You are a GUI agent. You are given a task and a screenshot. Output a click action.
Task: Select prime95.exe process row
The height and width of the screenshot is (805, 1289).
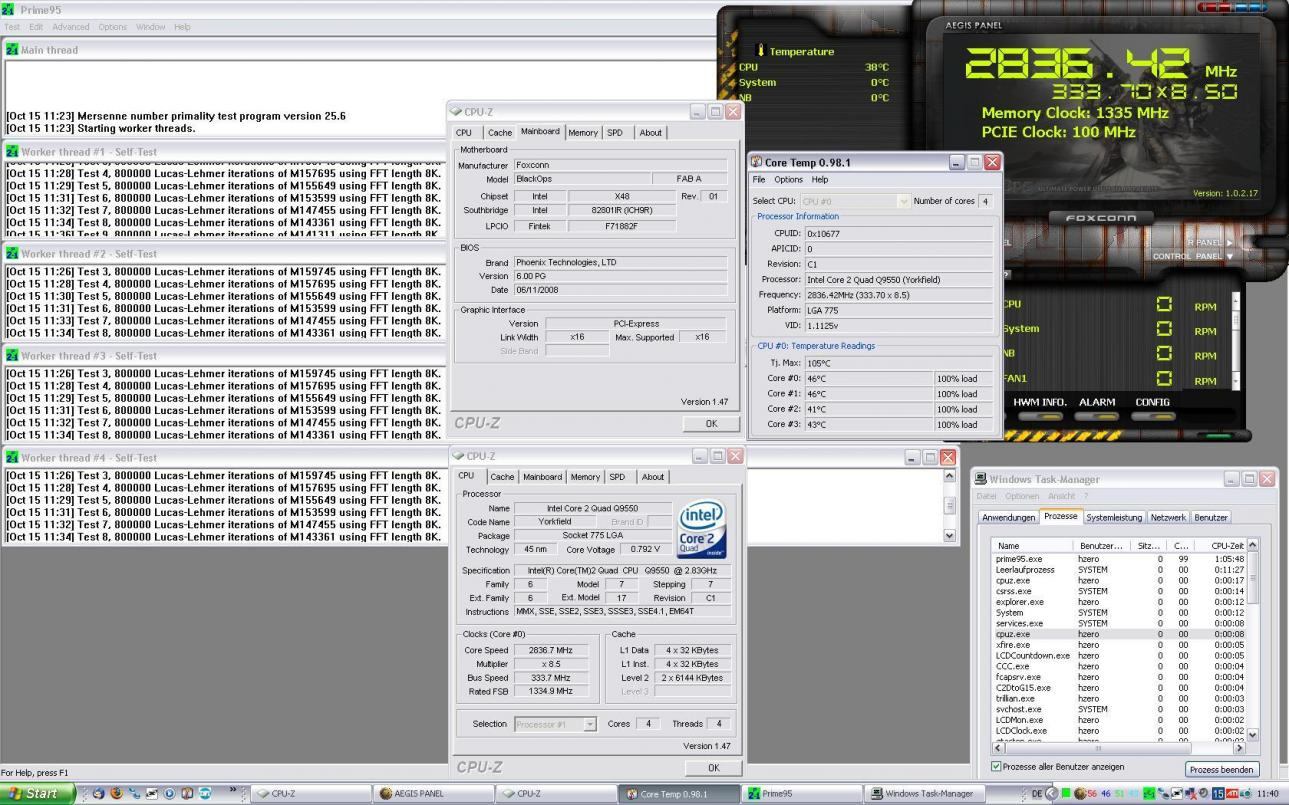(x=1118, y=559)
